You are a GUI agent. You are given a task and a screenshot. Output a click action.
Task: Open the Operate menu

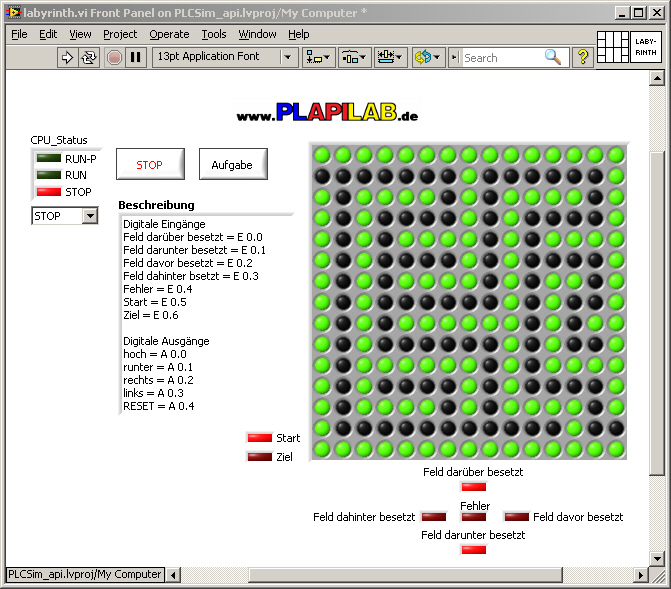(169, 34)
